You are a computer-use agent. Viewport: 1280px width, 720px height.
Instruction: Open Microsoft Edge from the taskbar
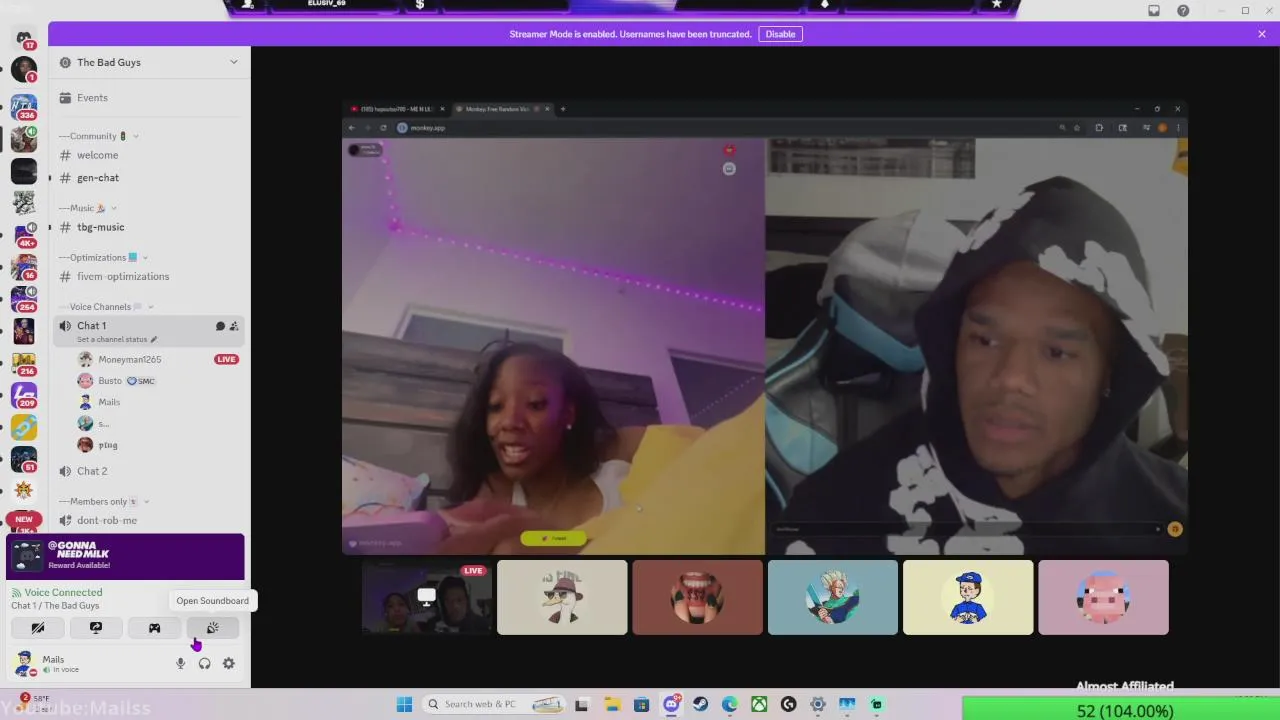[730, 704]
